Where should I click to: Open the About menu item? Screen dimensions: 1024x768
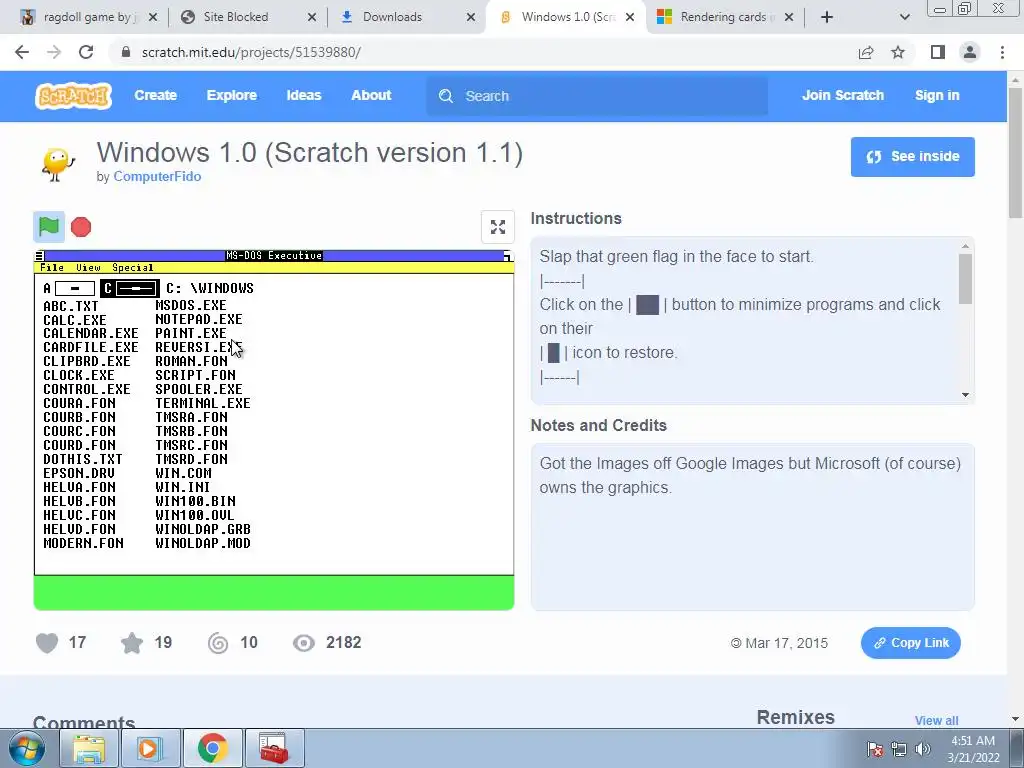coord(371,95)
